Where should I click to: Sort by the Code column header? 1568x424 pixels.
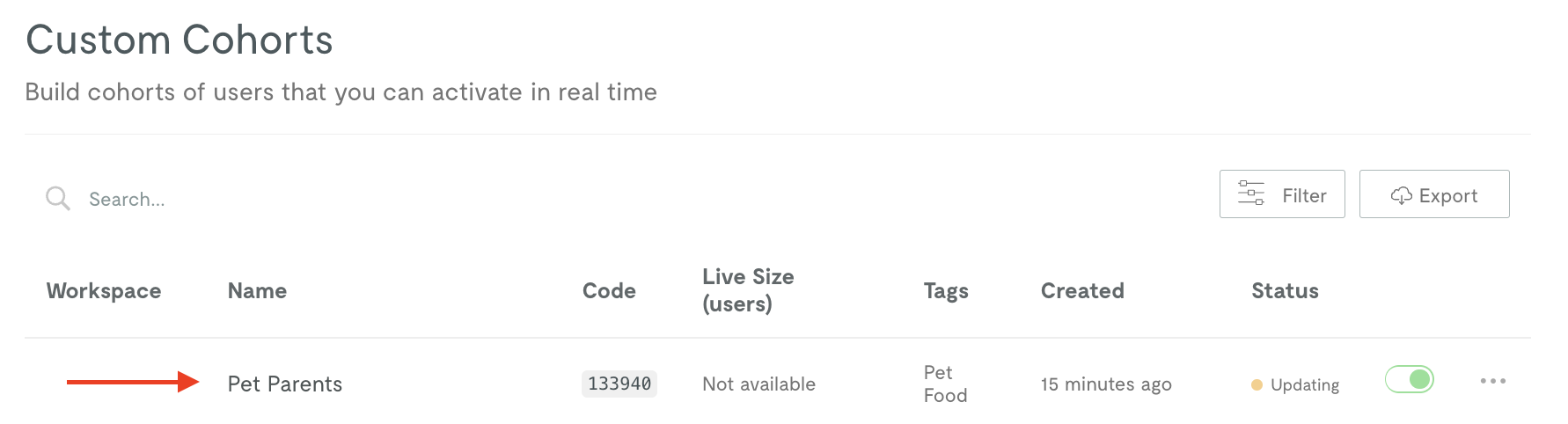[609, 291]
